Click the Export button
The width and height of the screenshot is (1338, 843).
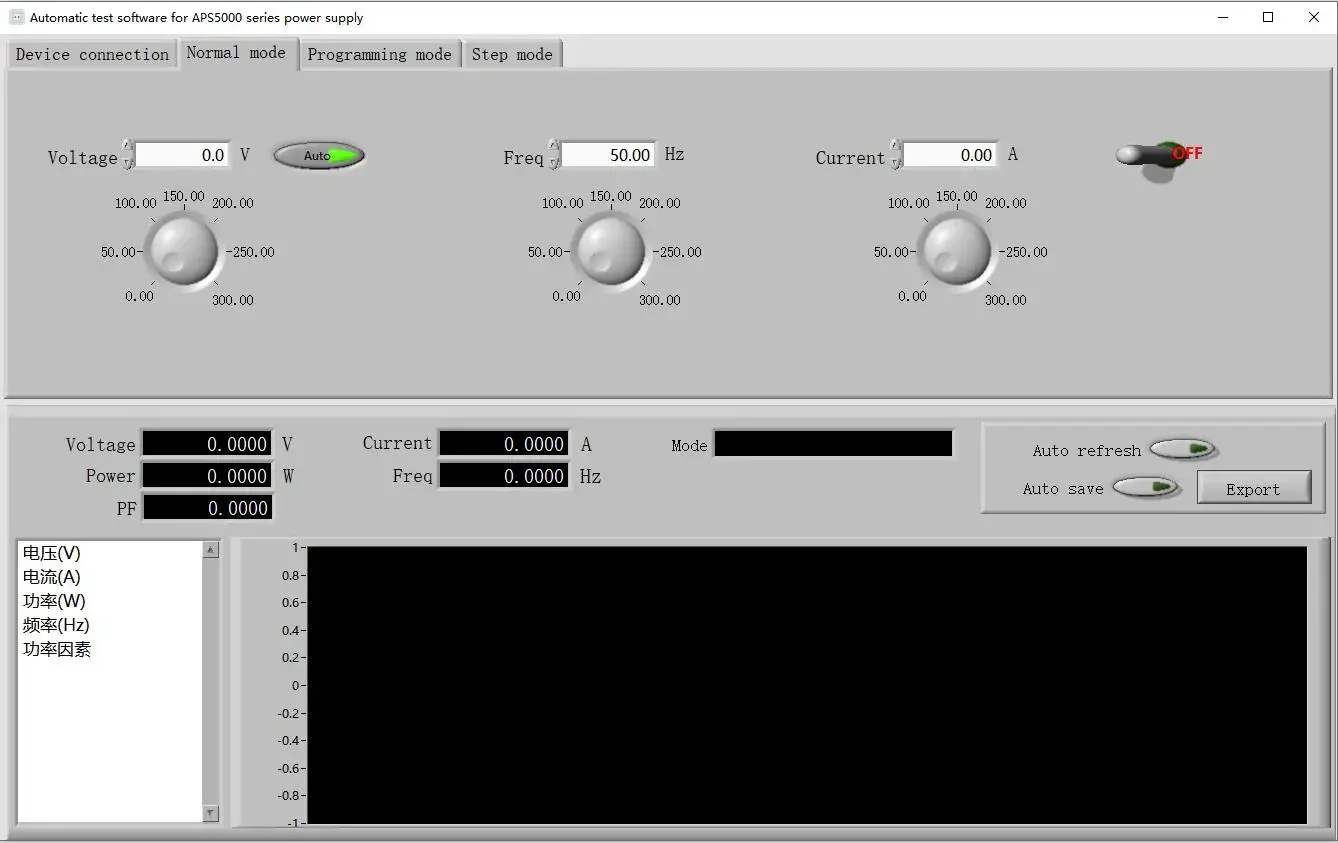1253,488
